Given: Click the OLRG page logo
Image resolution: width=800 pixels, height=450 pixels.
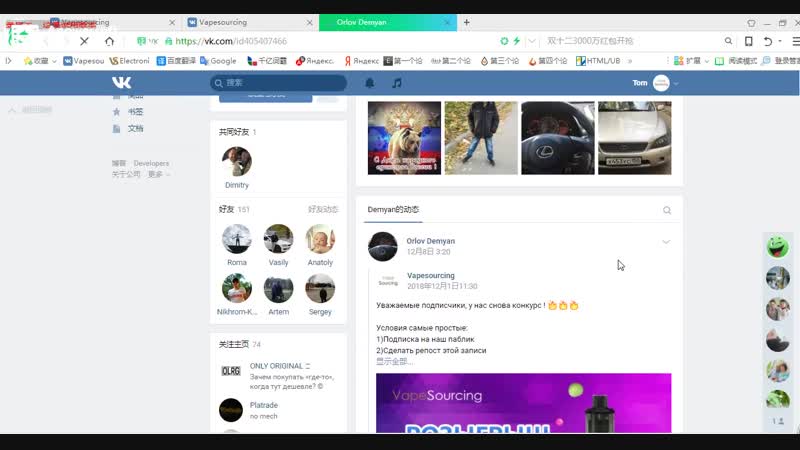Looking at the screenshot, I should click(x=231, y=371).
